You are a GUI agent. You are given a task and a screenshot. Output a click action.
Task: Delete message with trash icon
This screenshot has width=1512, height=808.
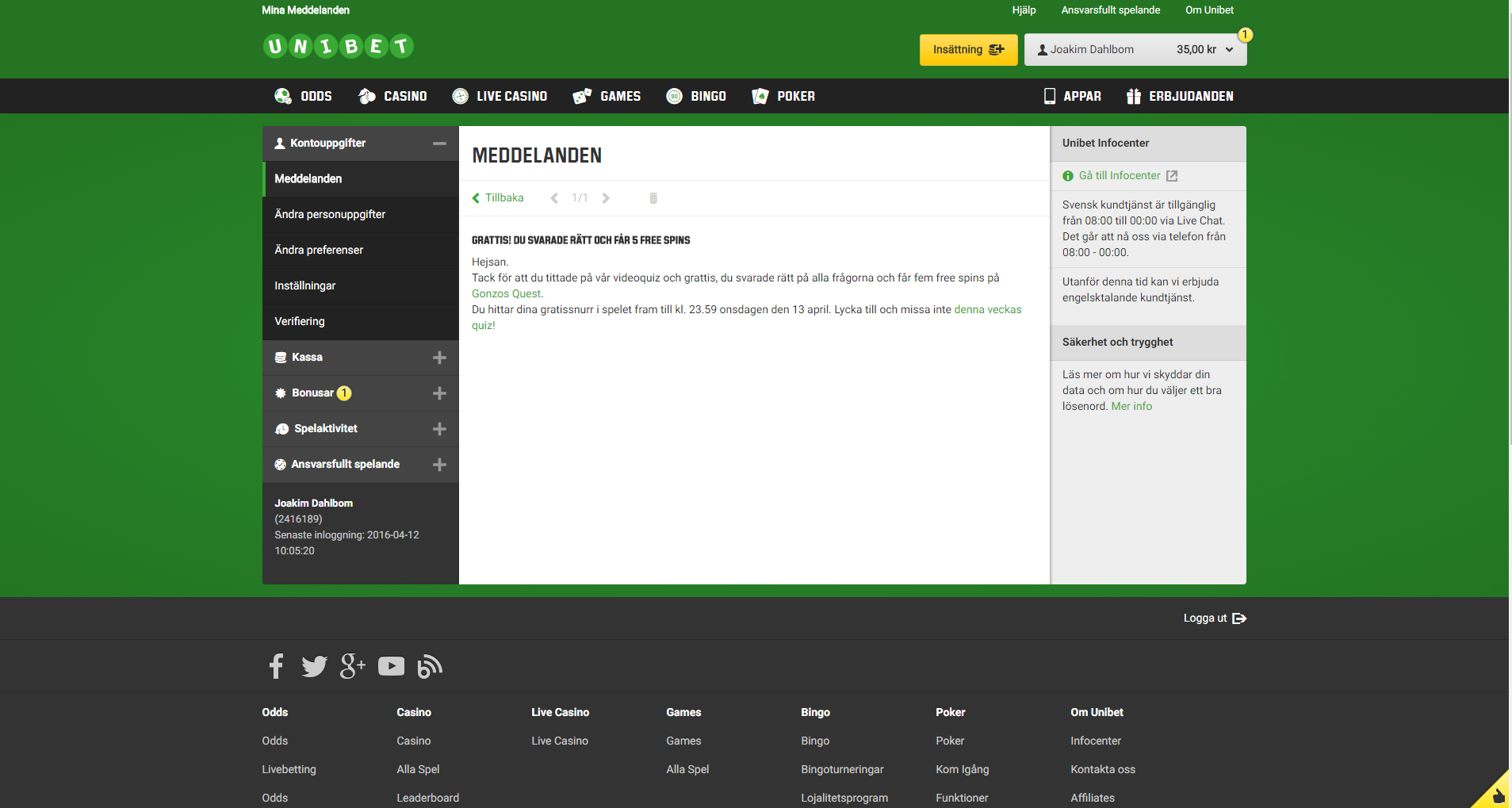[653, 198]
